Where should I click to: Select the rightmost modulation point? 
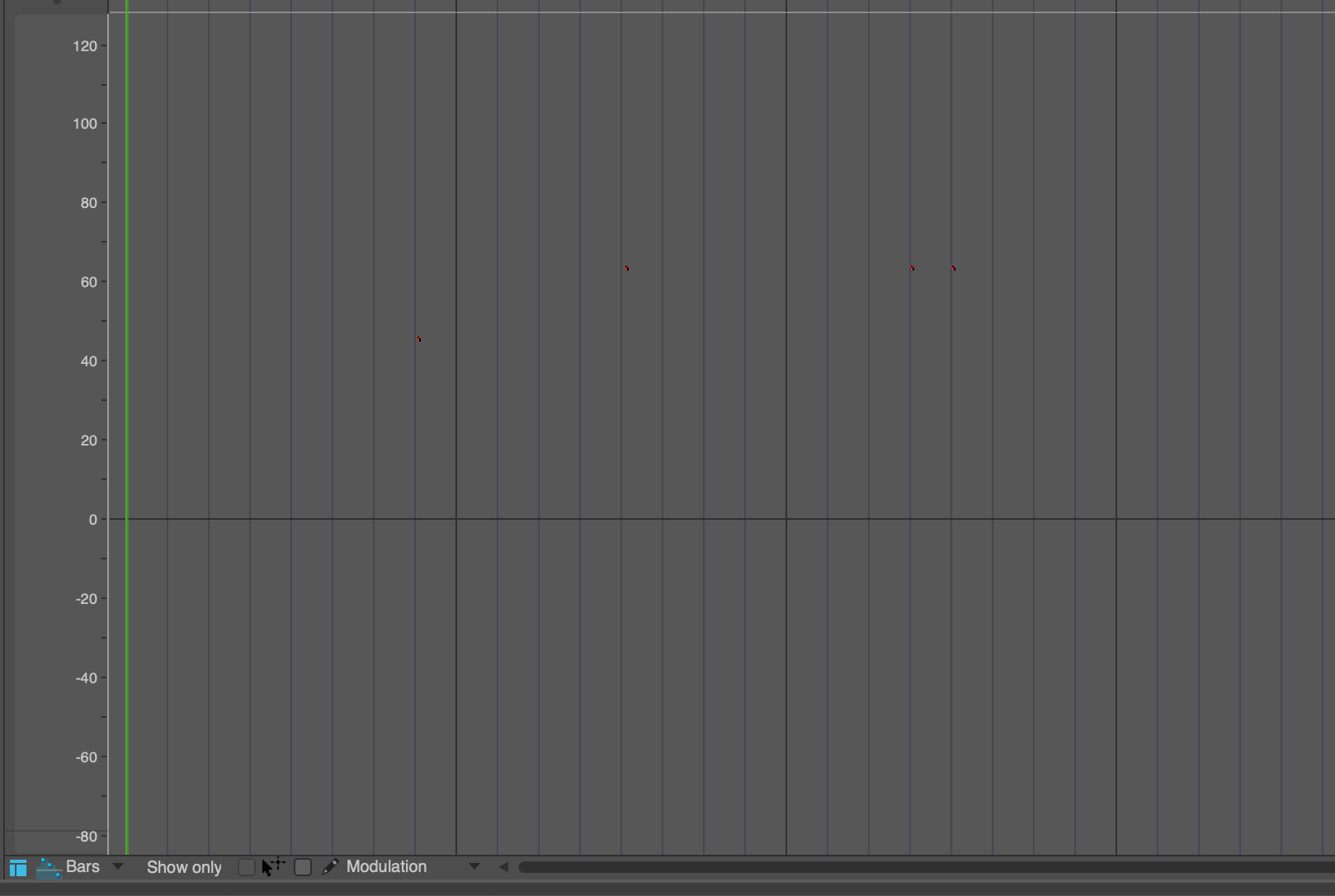click(x=954, y=267)
